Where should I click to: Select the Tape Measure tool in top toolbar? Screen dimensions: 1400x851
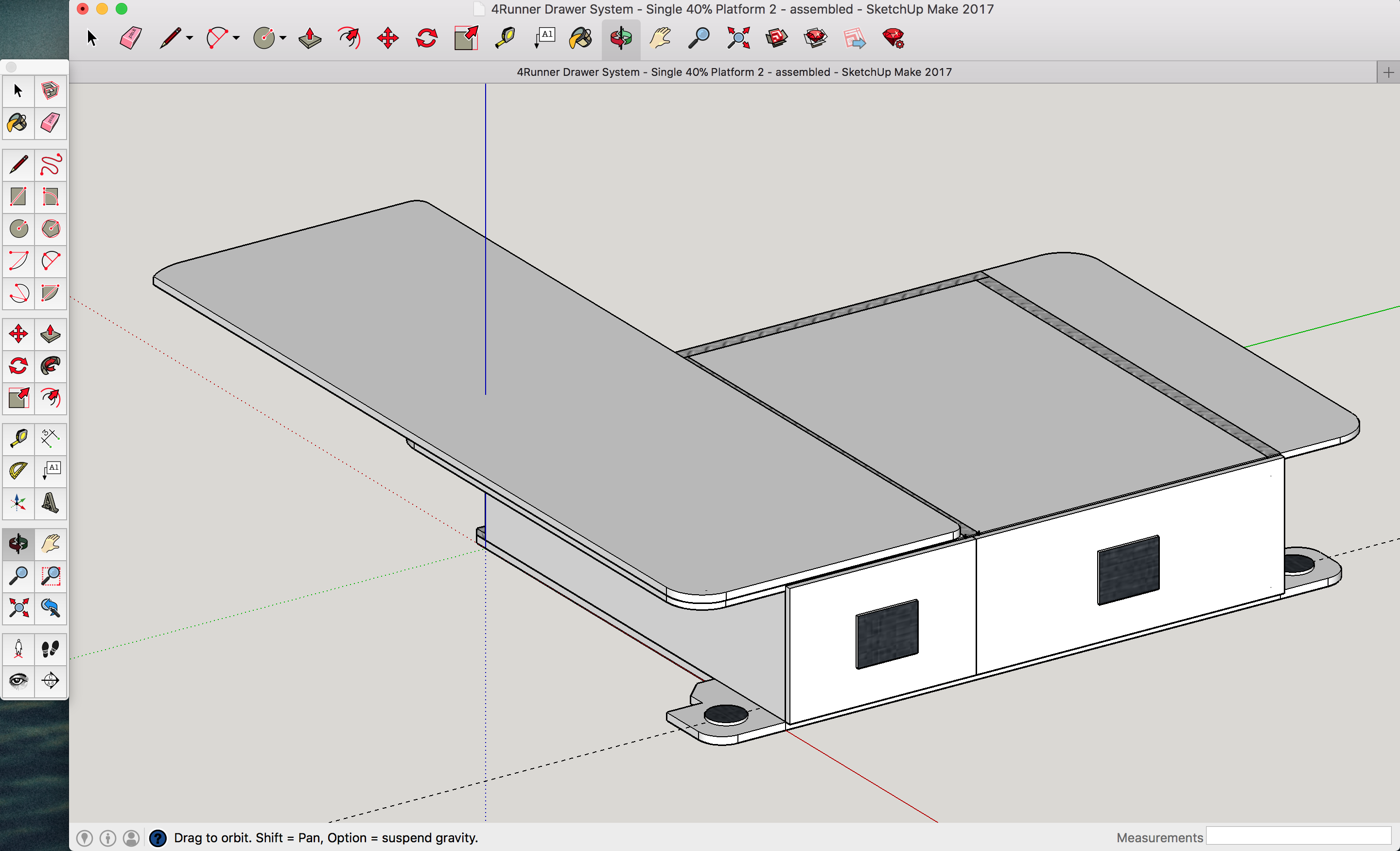505,38
